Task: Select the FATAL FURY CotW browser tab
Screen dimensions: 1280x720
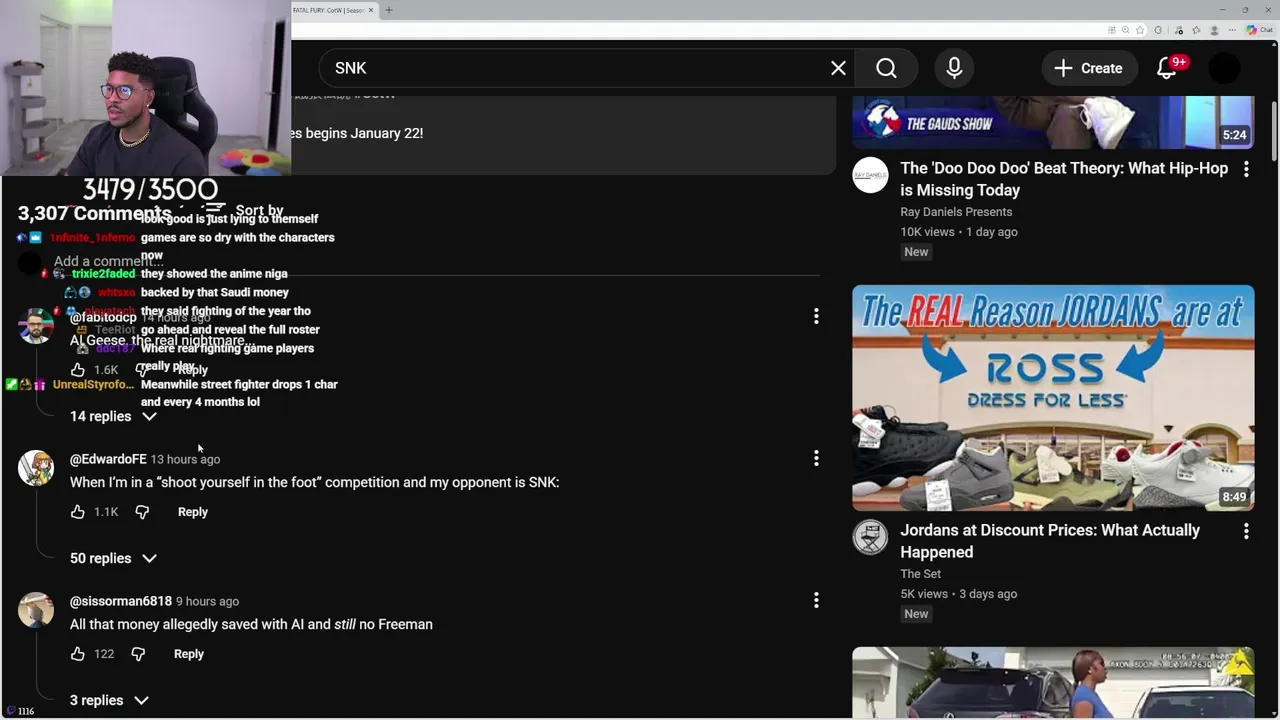Action: coord(328,10)
